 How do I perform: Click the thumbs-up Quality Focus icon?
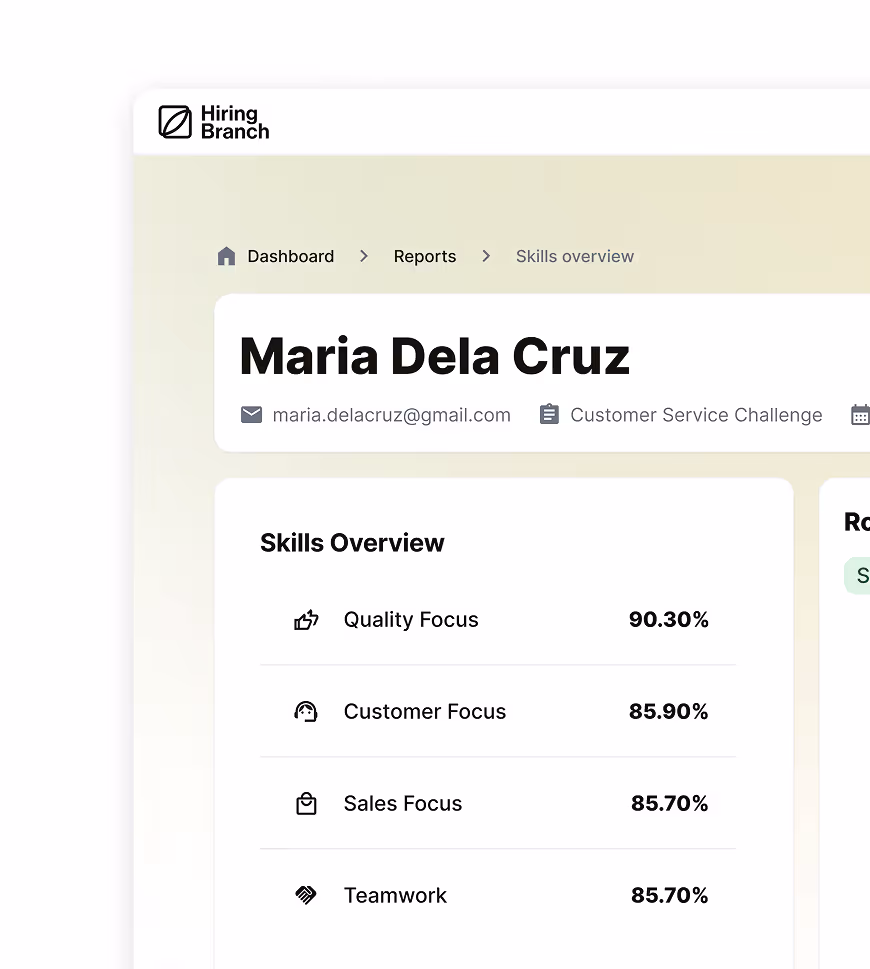point(306,619)
